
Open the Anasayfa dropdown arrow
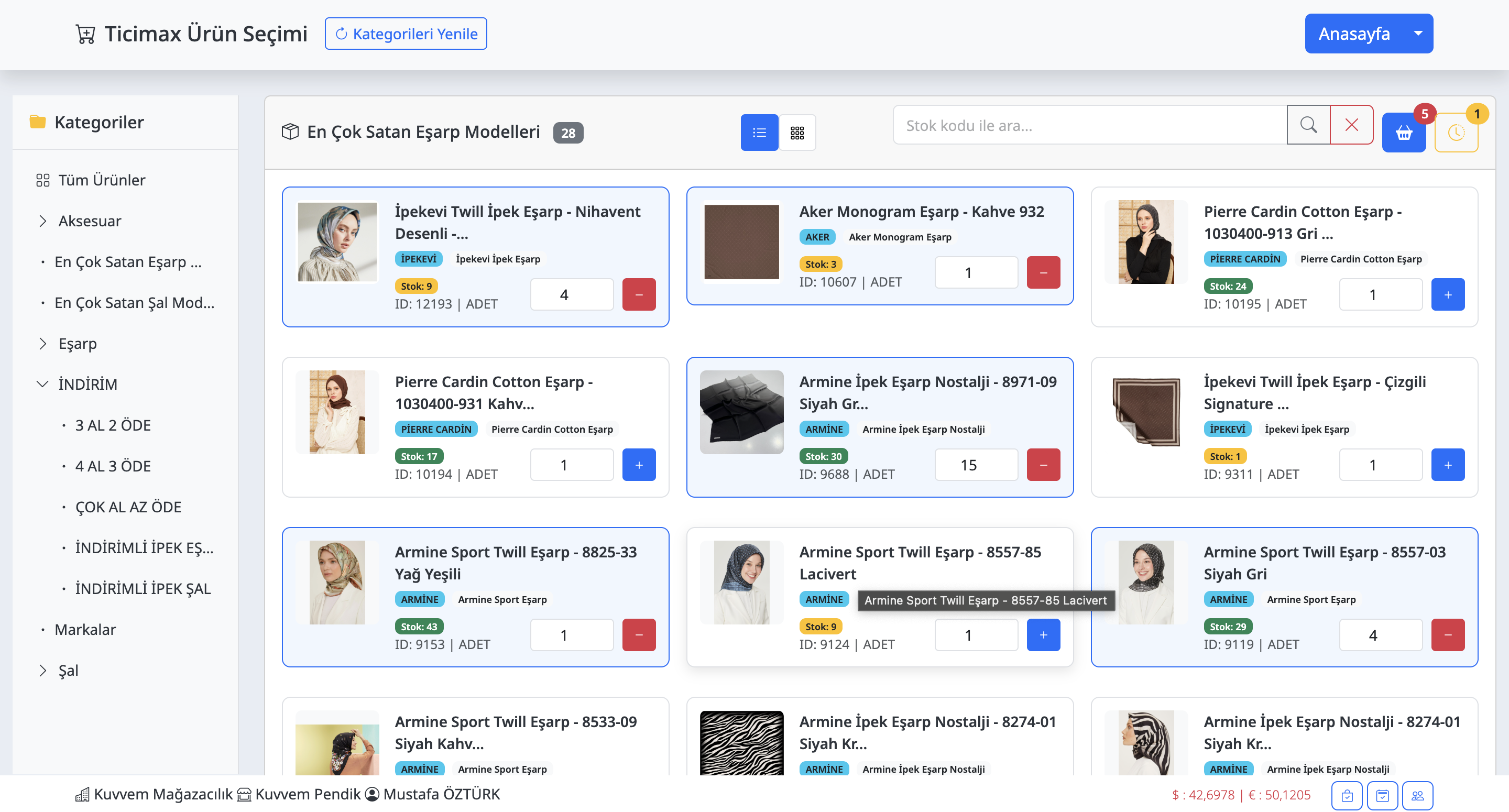(x=1418, y=34)
